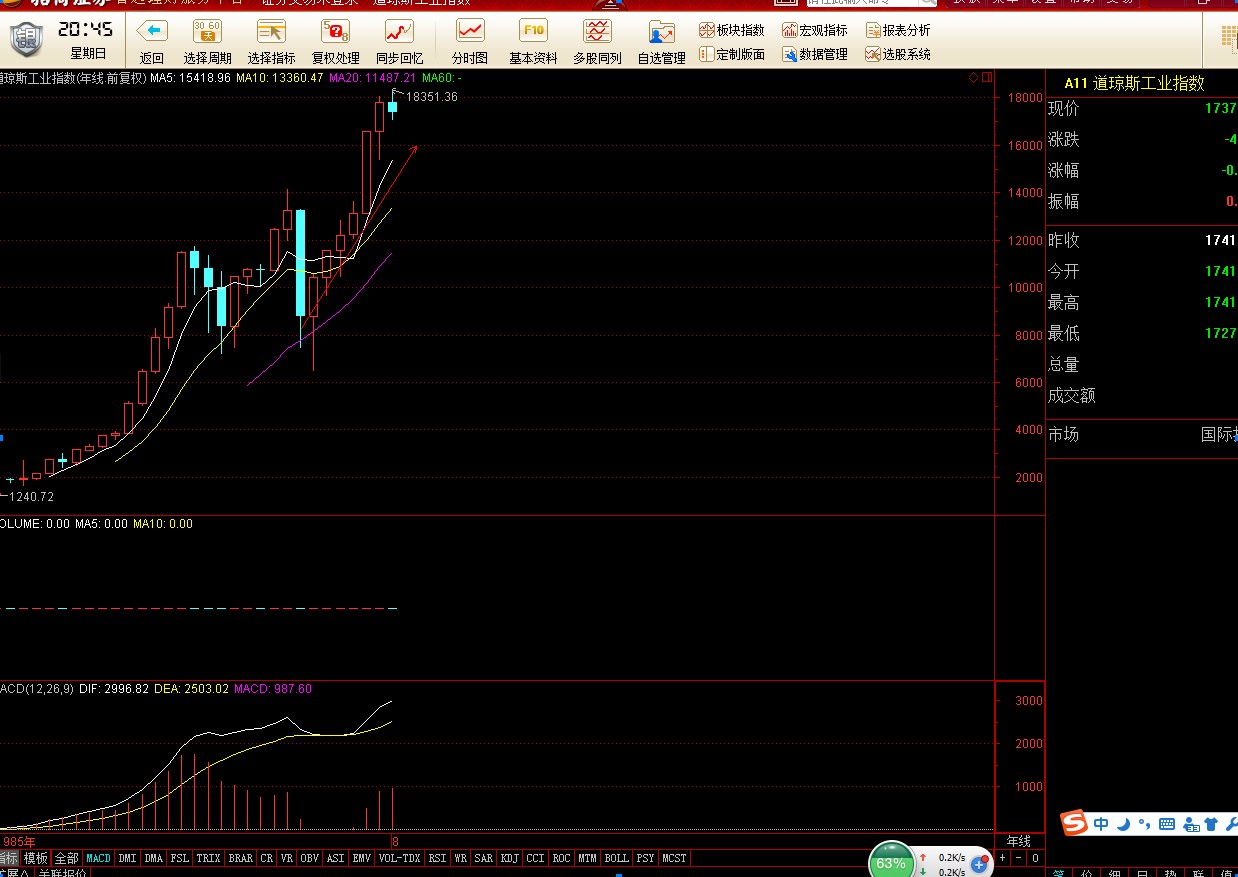
Task: Toggle Sogou half-moon width mode
Action: (1123, 824)
